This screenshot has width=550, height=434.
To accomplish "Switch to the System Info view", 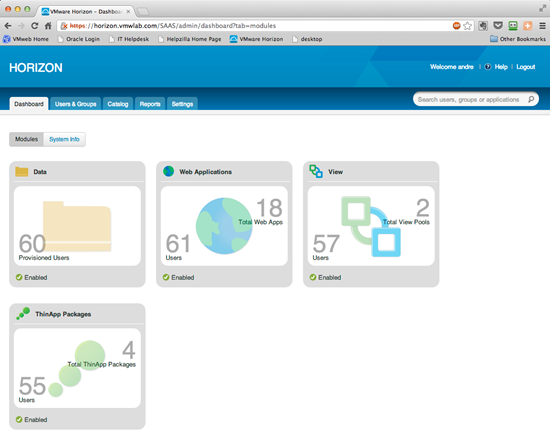I will click(64, 139).
